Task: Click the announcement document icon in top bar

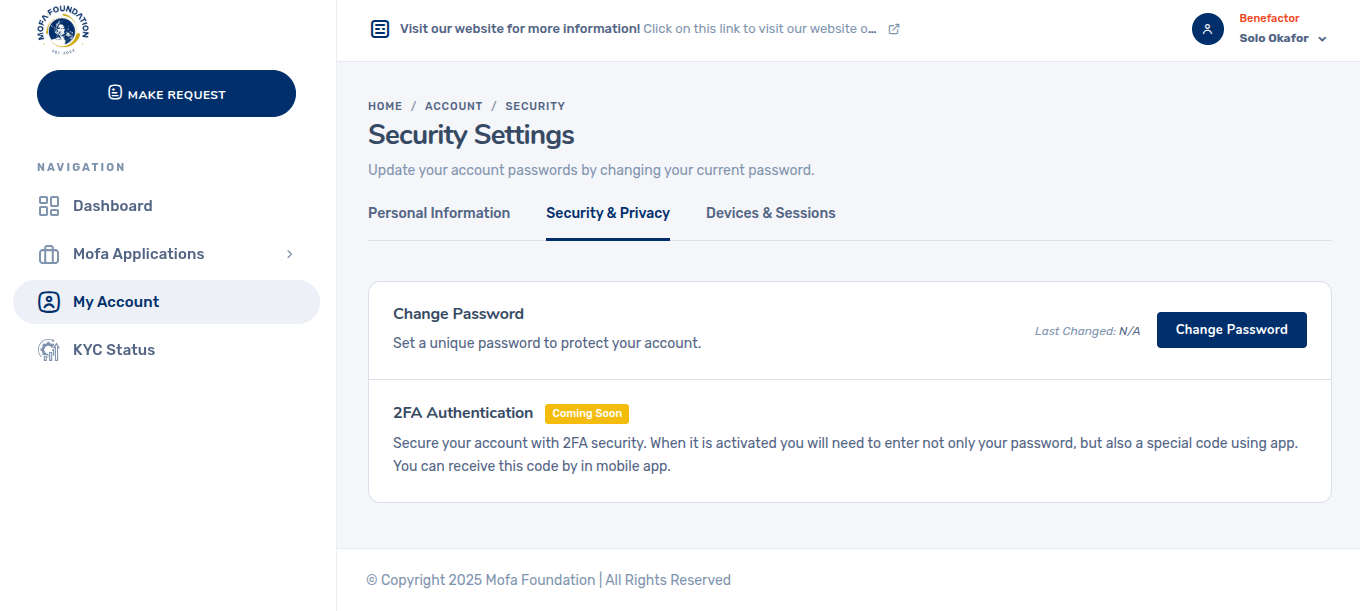Action: tap(380, 29)
